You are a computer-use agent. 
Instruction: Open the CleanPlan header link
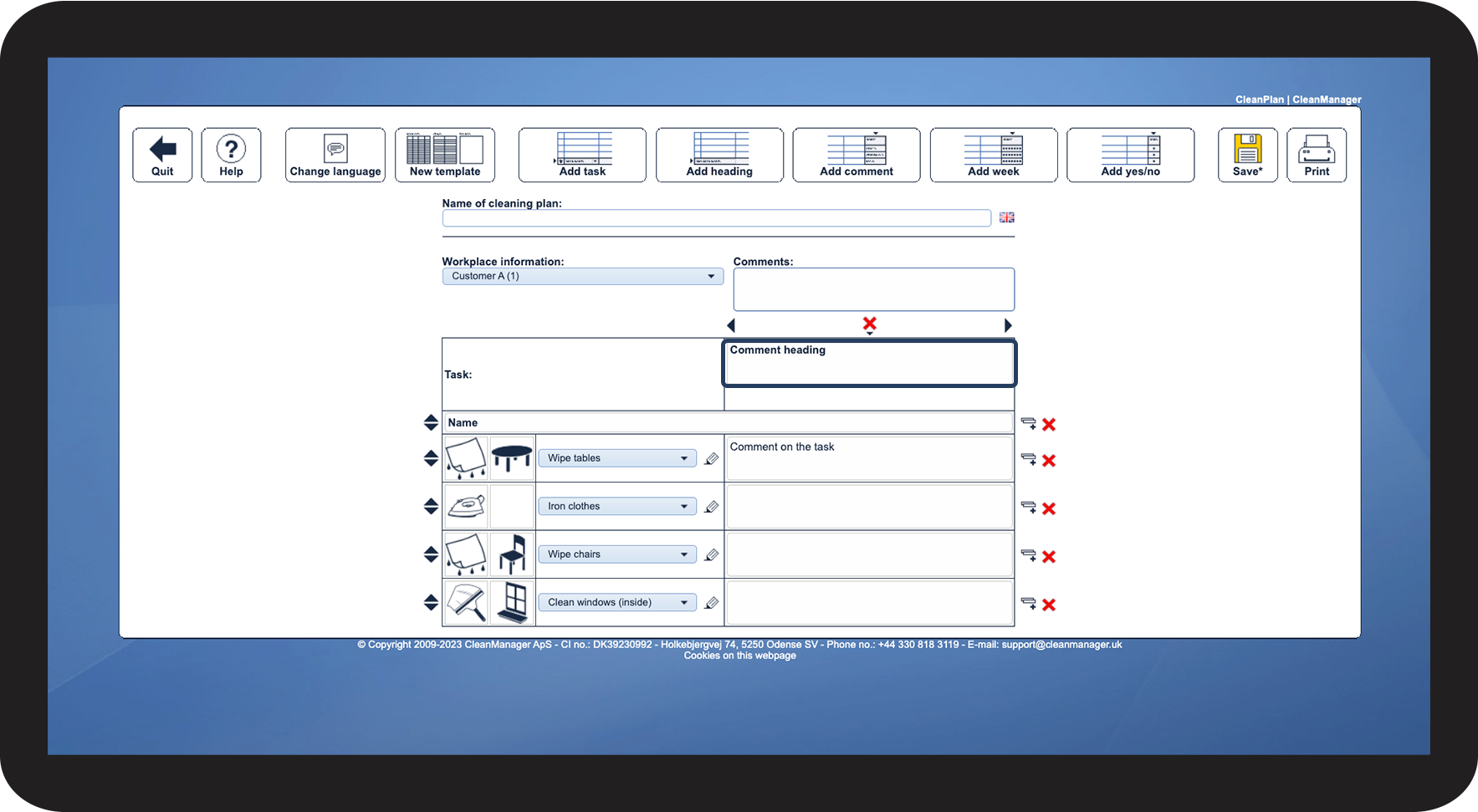1259,100
